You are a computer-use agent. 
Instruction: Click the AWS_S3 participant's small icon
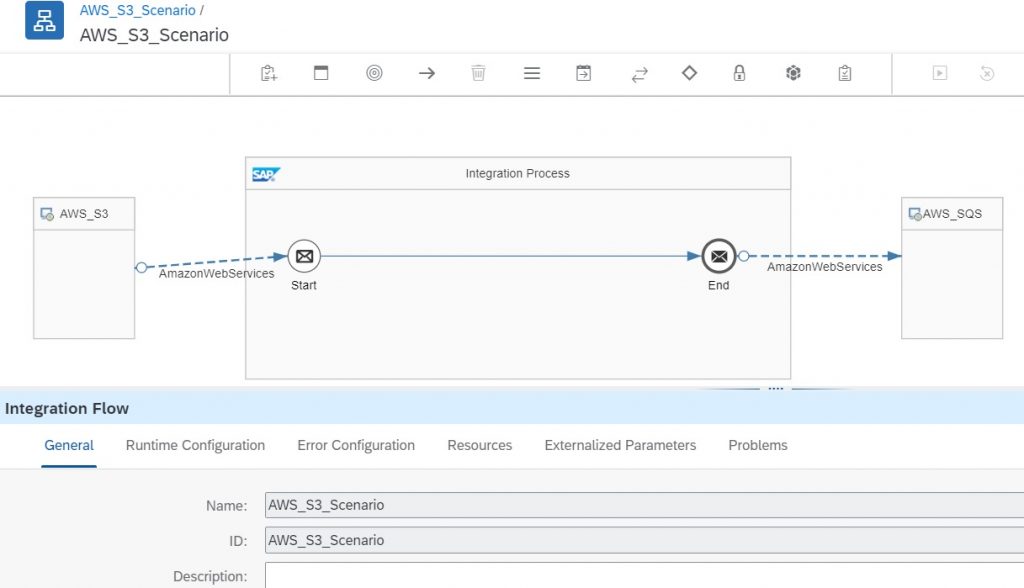tap(47, 214)
